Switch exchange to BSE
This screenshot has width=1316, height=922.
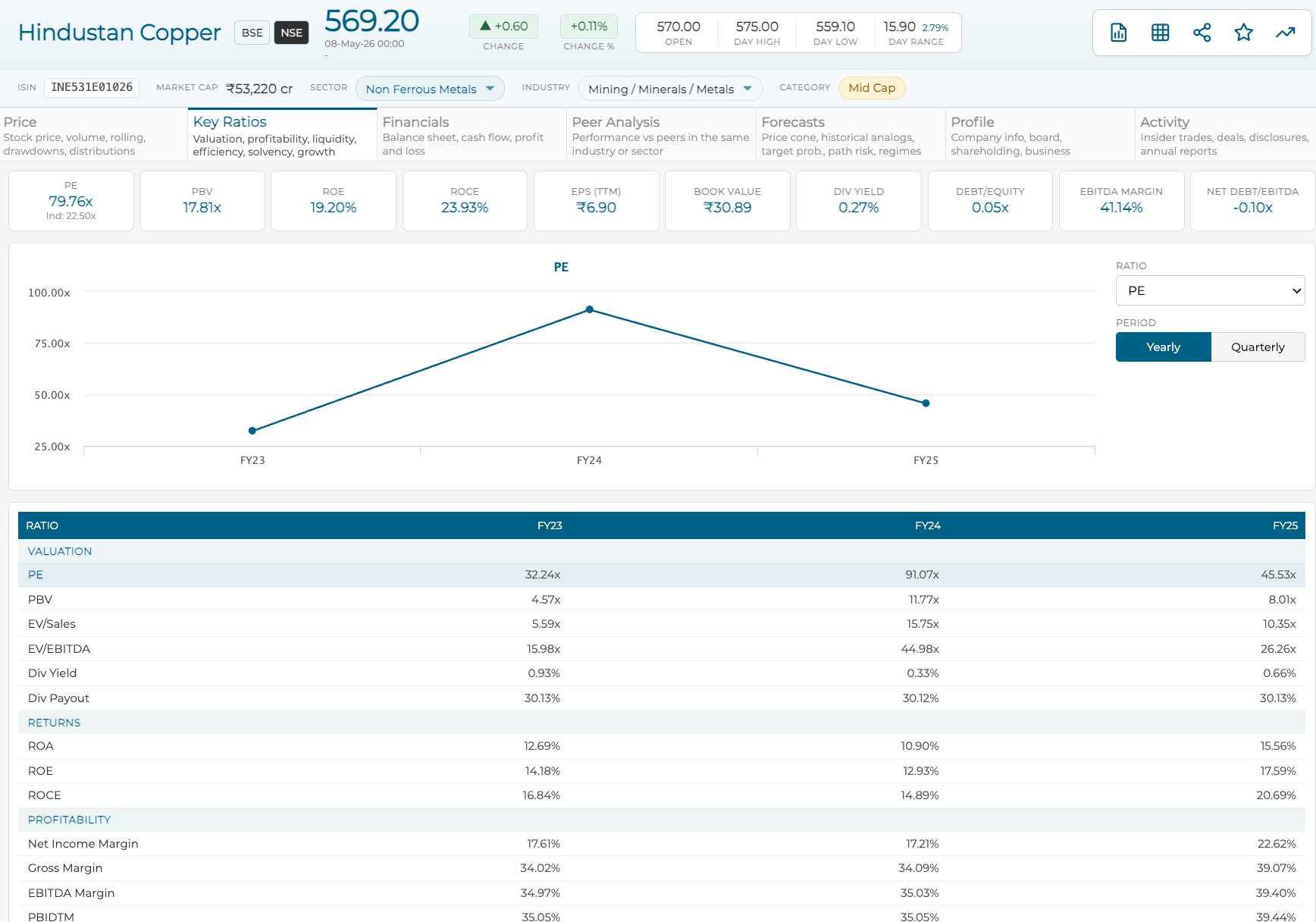[252, 33]
